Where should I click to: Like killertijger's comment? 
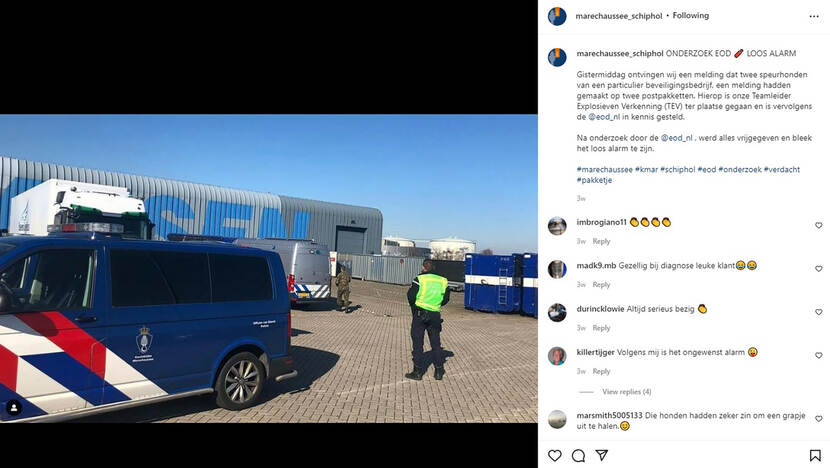(x=818, y=355)
